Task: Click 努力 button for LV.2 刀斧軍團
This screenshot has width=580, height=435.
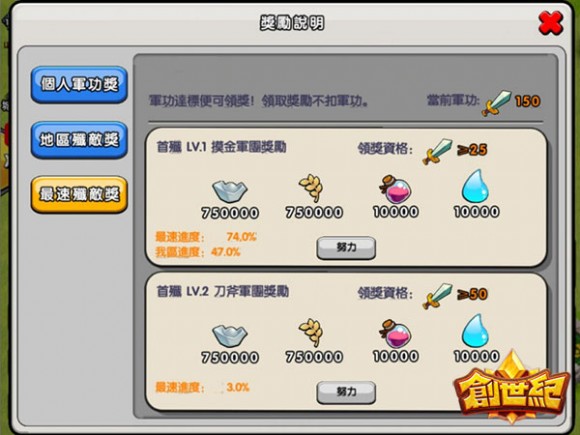Action: pyautogui.click(x=346, y=392)
